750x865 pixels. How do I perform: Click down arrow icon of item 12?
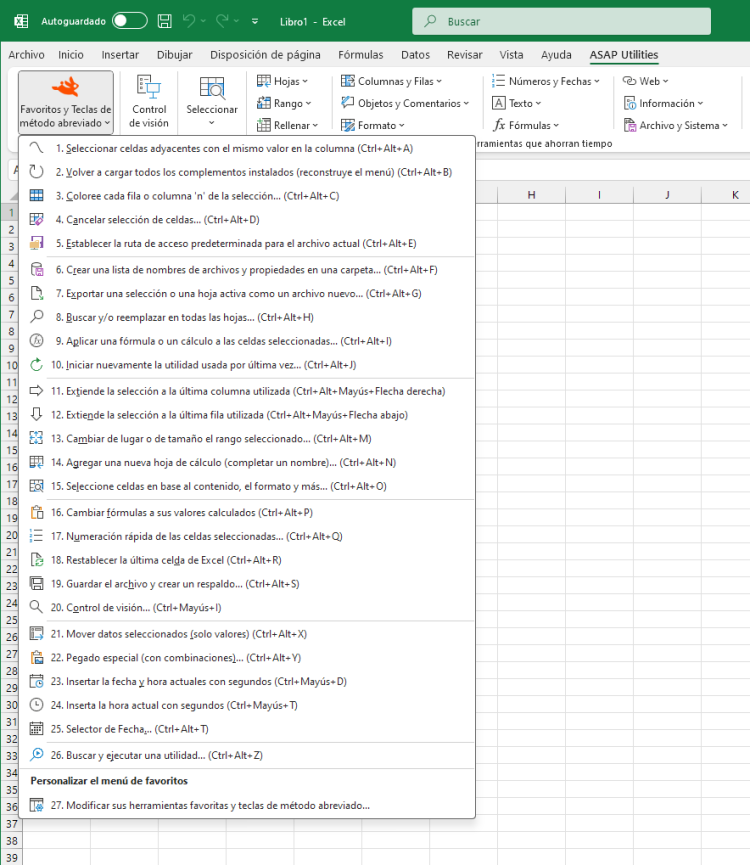(36, 414)
